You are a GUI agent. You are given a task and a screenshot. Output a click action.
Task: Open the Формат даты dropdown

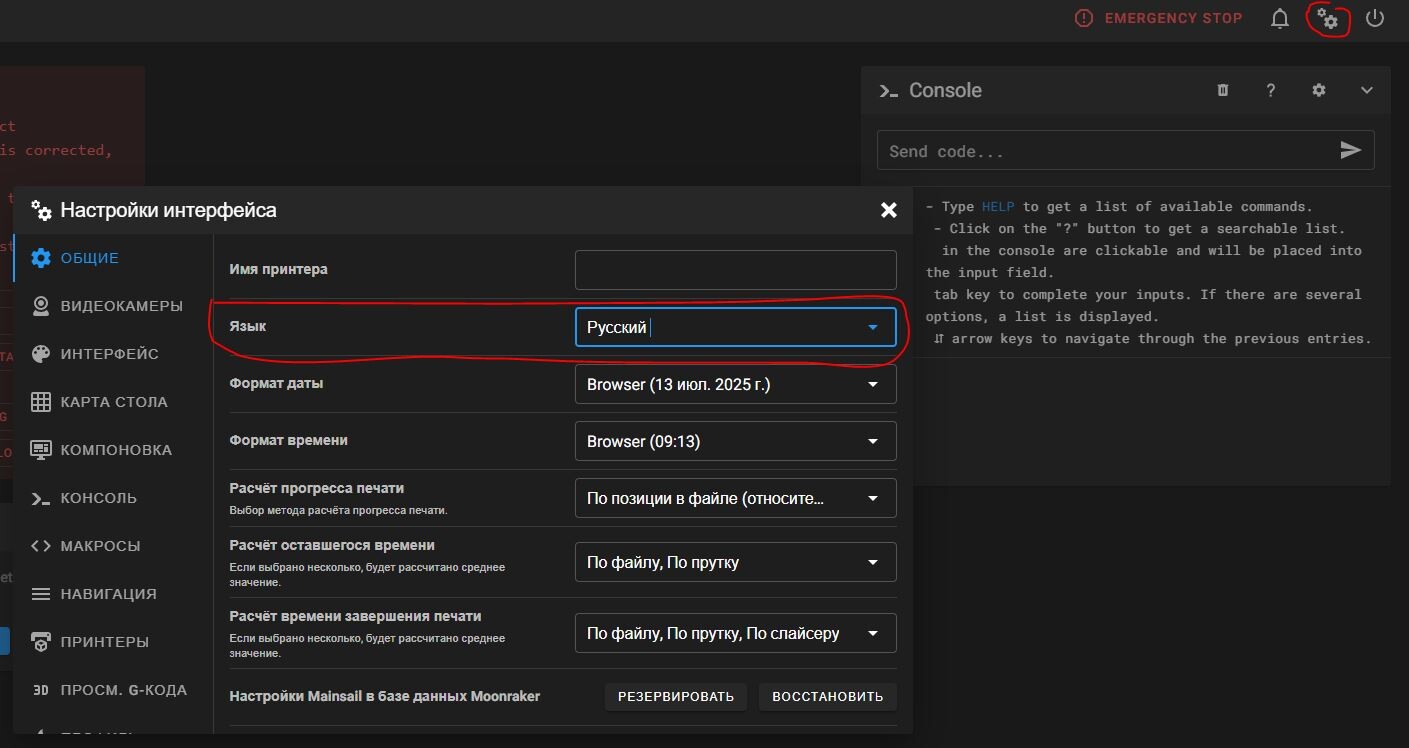[x=735, y=384]
